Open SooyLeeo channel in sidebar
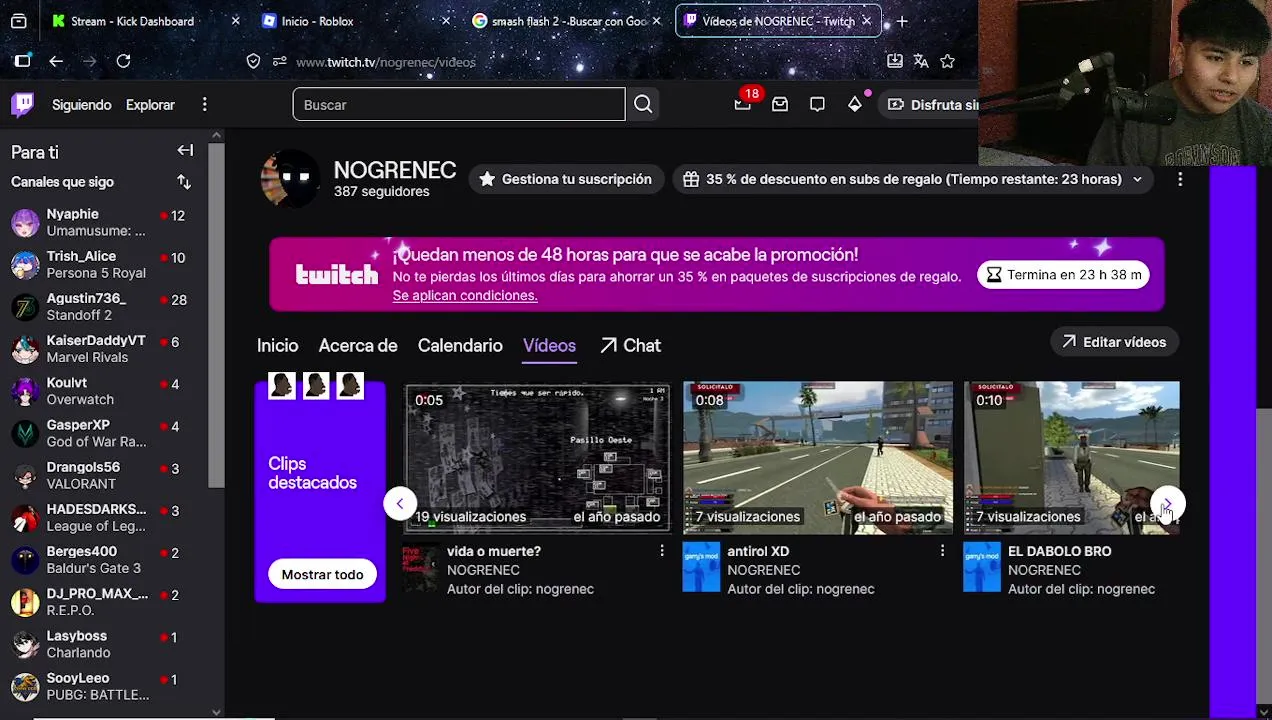 point(104,686)
